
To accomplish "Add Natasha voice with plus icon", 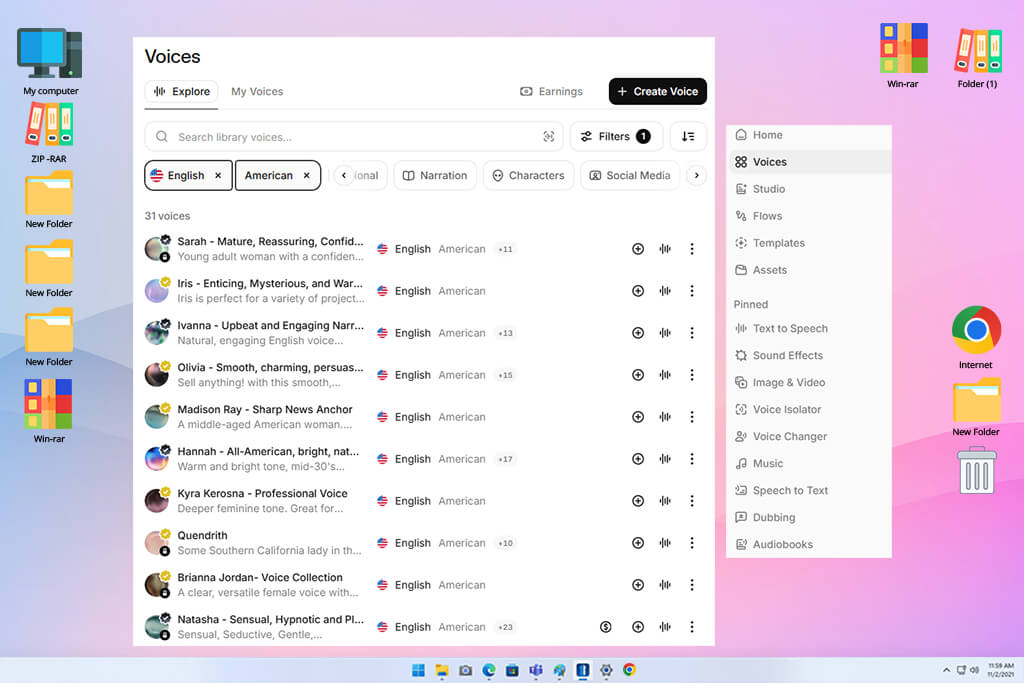I will tap(638, 627).
